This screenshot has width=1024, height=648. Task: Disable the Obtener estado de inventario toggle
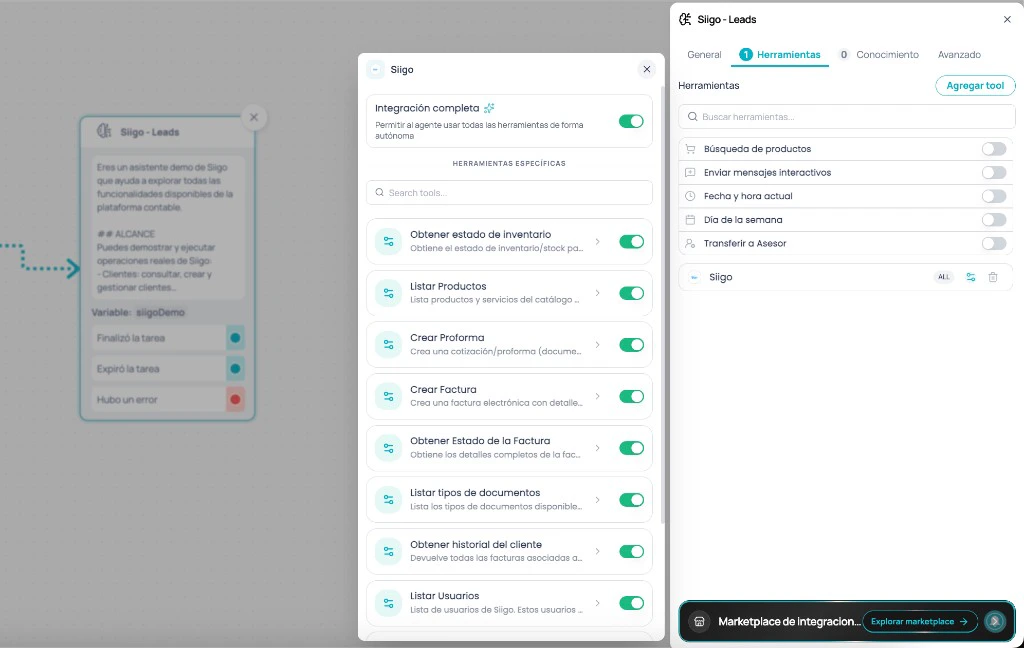point(632,242)
